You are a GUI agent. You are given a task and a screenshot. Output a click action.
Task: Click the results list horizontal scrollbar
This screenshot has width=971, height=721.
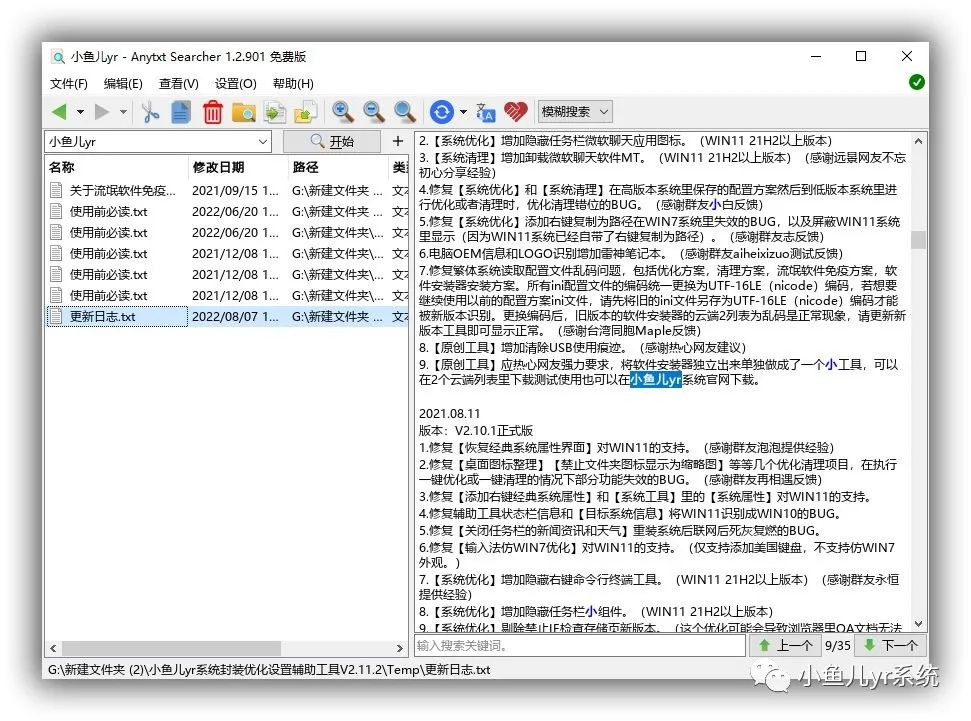(x=227, y=648)
